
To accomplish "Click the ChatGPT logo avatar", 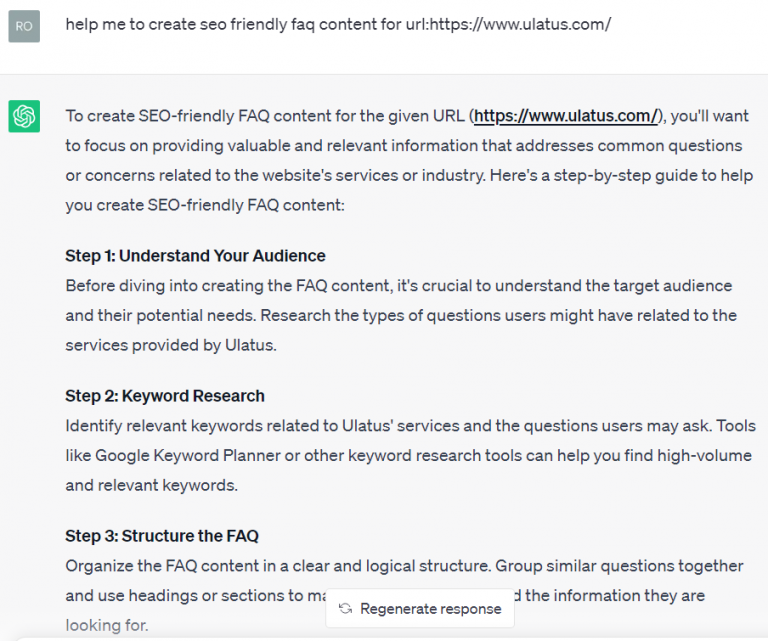I will point(24,117).
